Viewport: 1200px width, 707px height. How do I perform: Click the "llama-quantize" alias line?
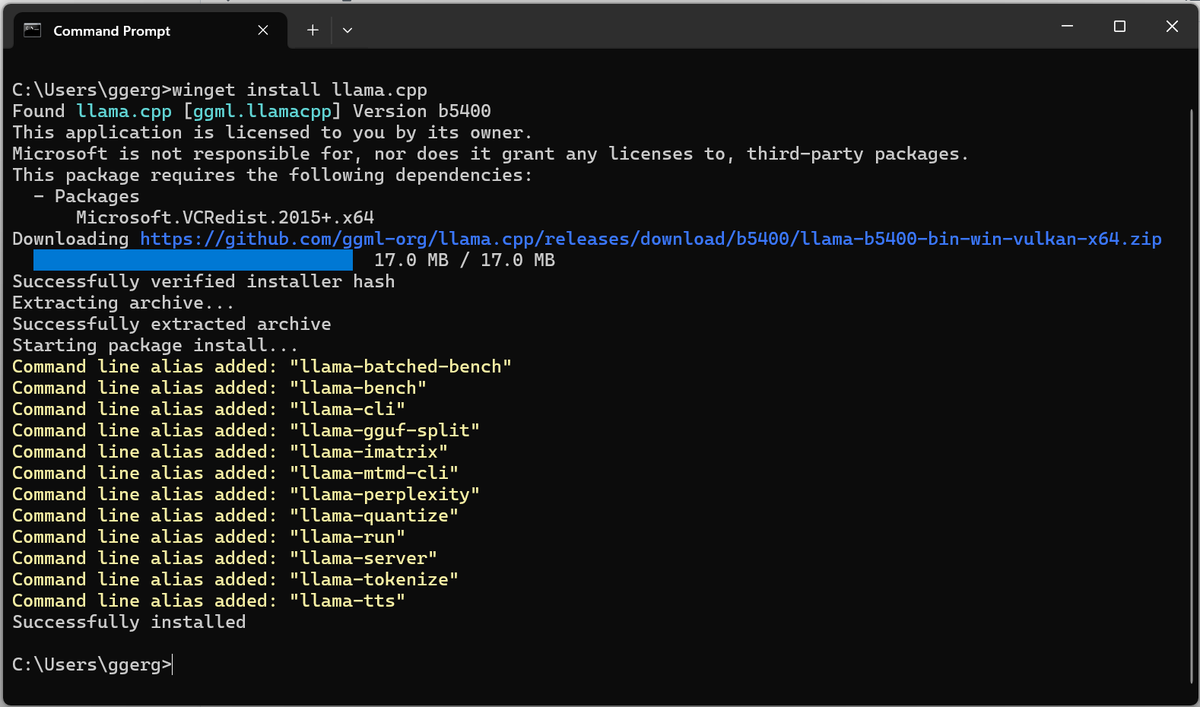pos(235,515)
